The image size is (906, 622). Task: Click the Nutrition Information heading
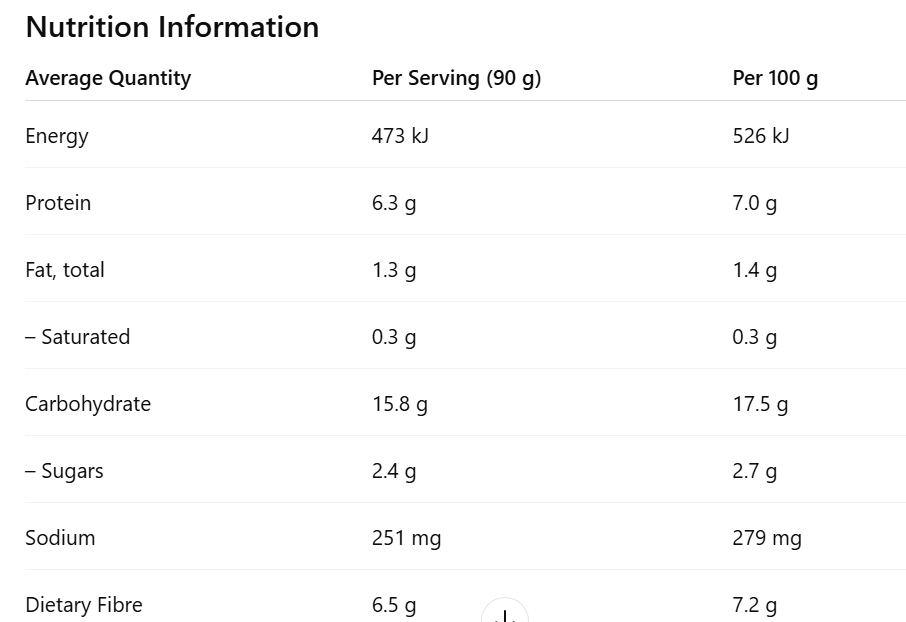[172, 27]
